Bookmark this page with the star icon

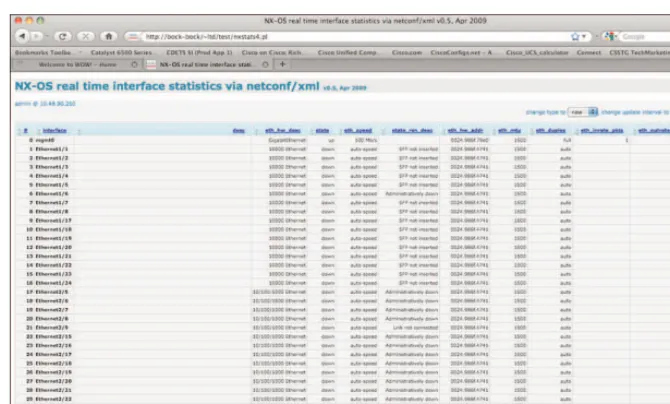point(575,37)
